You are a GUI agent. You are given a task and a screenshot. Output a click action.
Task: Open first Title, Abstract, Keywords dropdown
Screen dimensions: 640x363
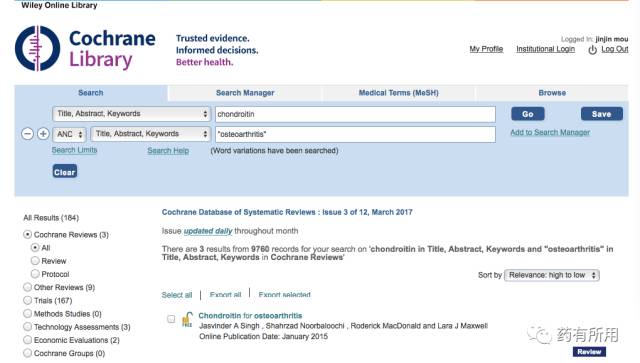[131, 114]
